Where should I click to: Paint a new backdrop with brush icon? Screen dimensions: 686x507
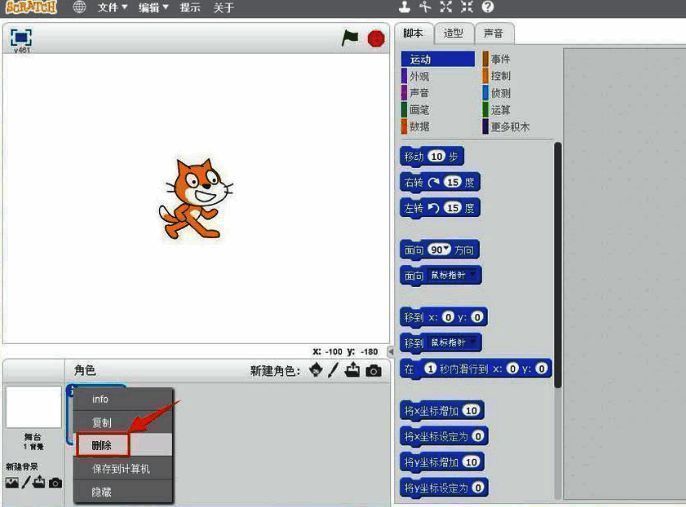pyautogui.click(x=26, y=483)
